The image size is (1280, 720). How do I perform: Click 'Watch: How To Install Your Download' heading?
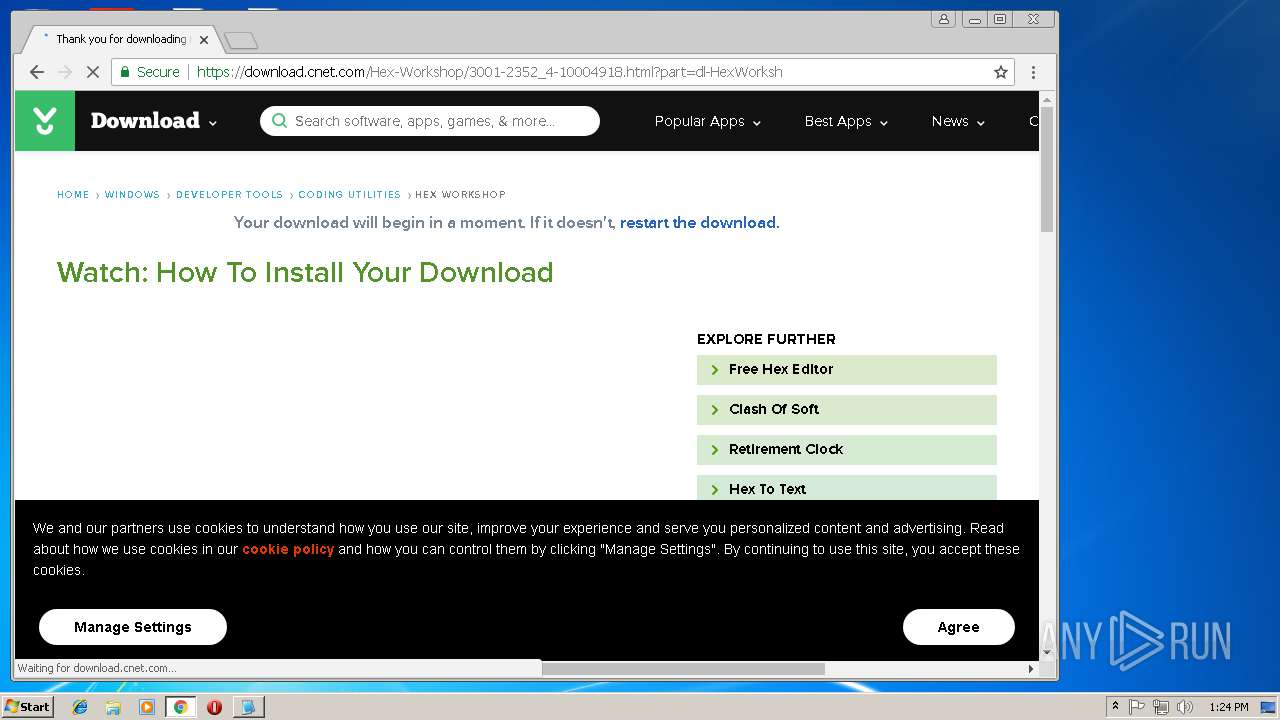click(x=305, y=272)
